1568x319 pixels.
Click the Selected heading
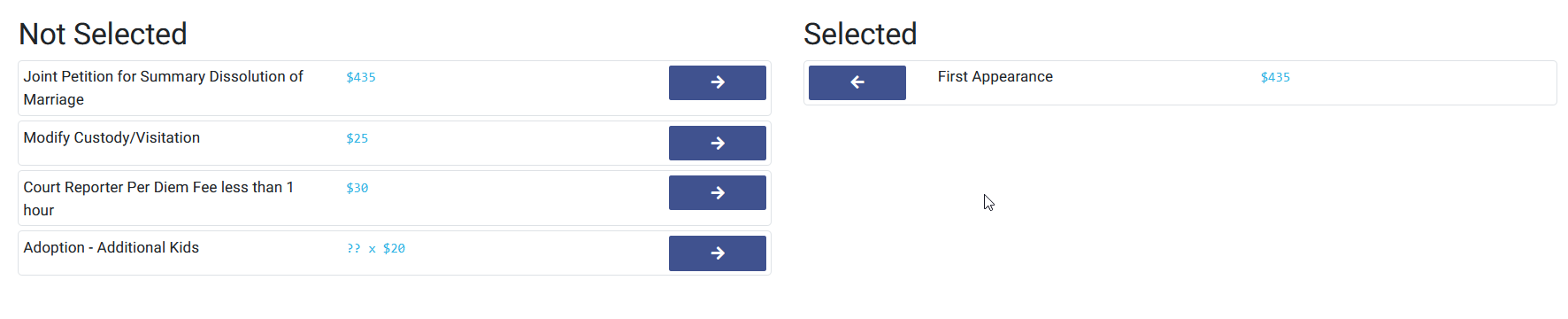tap(860, 34)
